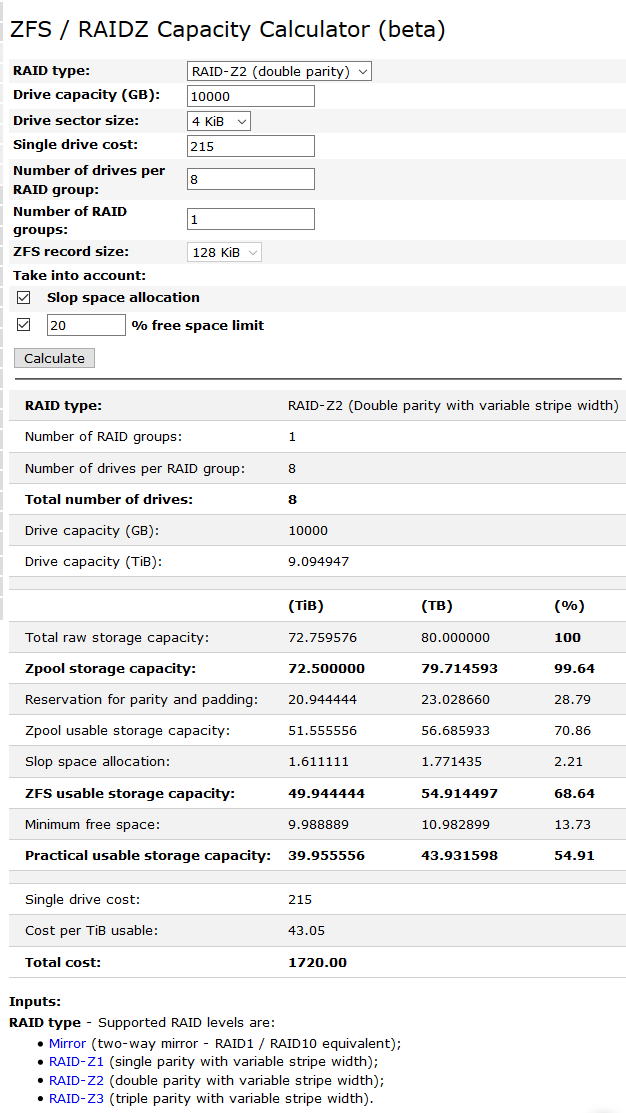This screenshot has height=1113, width=626.
Task: Select the practical usable percentage 54.91
Action: click(574, 855)
